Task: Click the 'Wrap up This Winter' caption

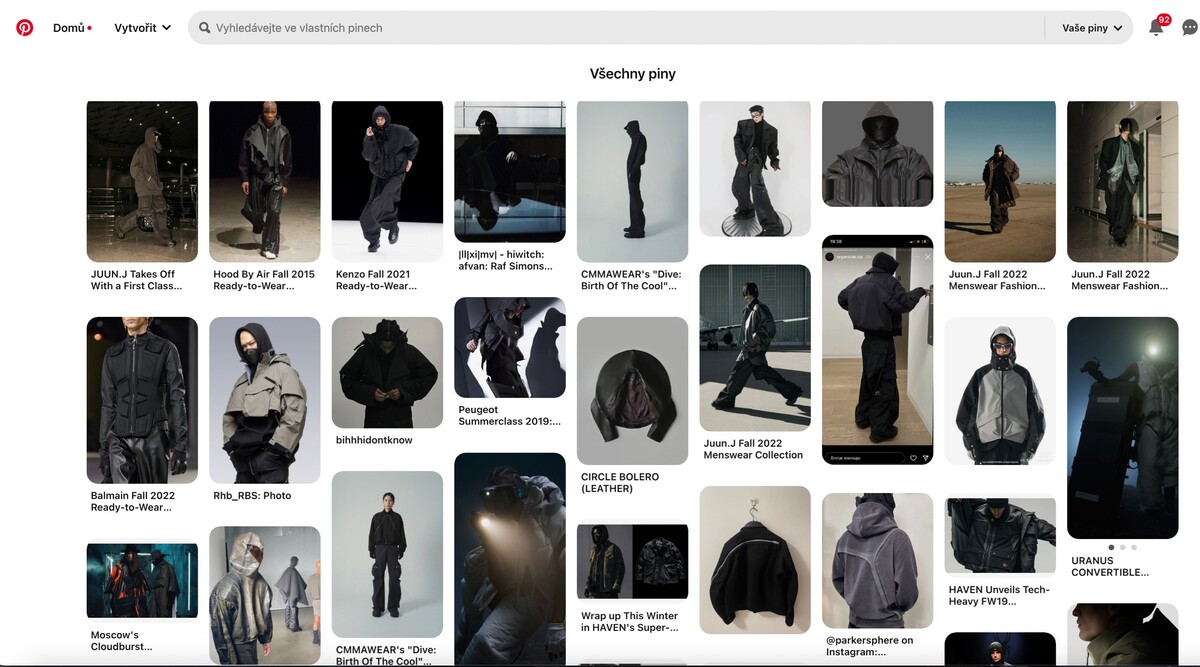Action: (x=630, y=622)
